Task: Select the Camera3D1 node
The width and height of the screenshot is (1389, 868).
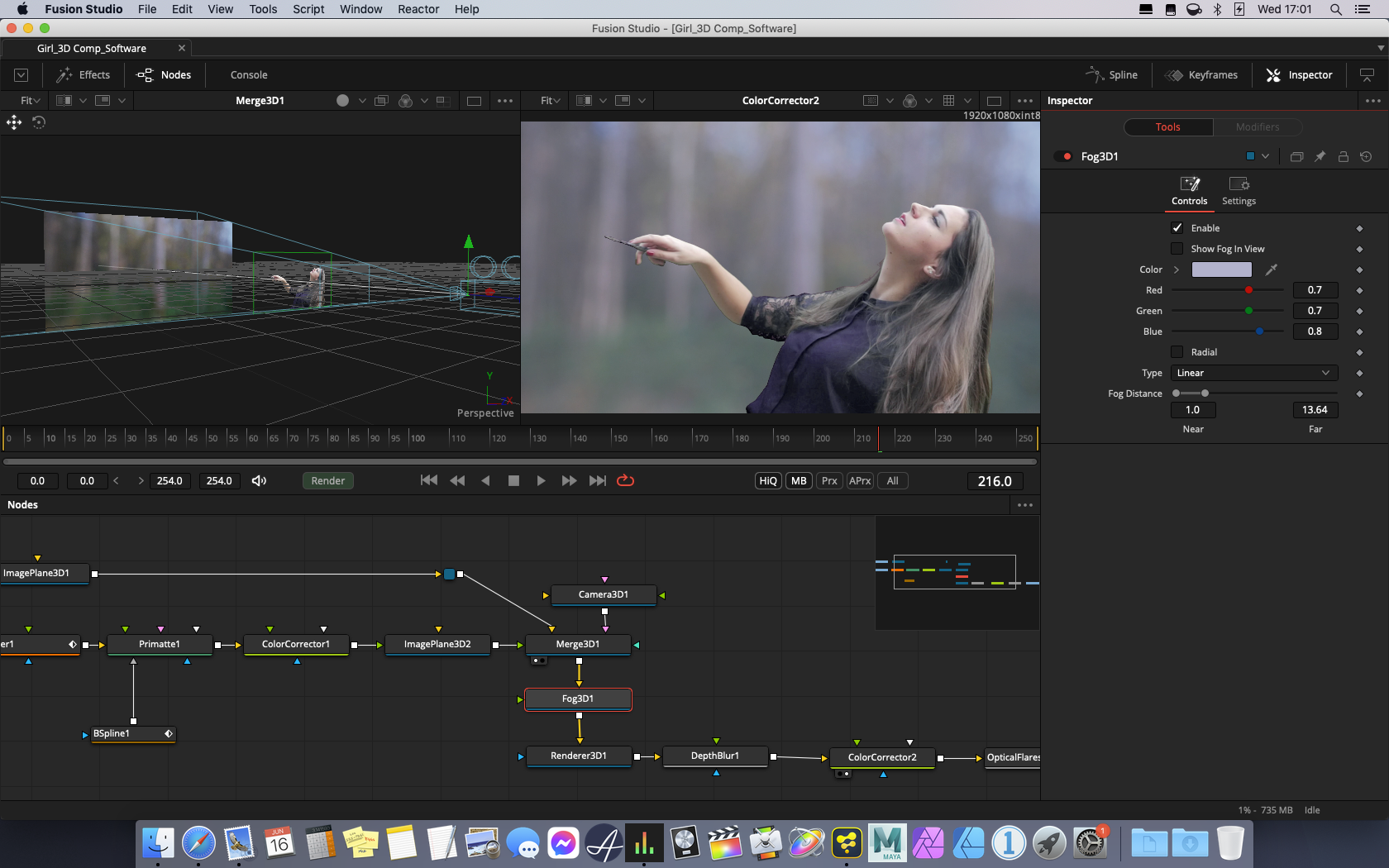Action: click(604, 595)
